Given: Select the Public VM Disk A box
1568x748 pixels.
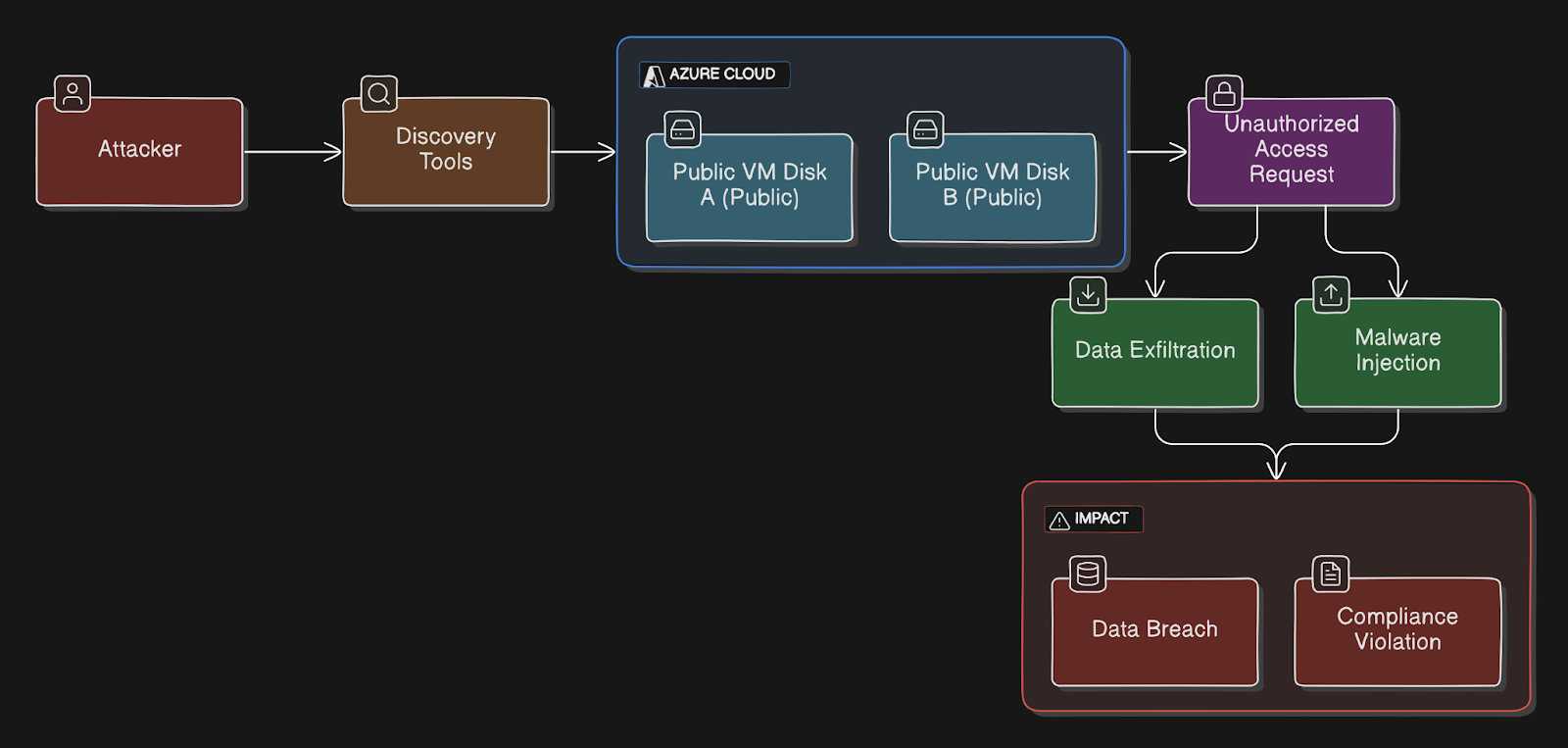Looking at the screenshot, I should click(750, 187).
